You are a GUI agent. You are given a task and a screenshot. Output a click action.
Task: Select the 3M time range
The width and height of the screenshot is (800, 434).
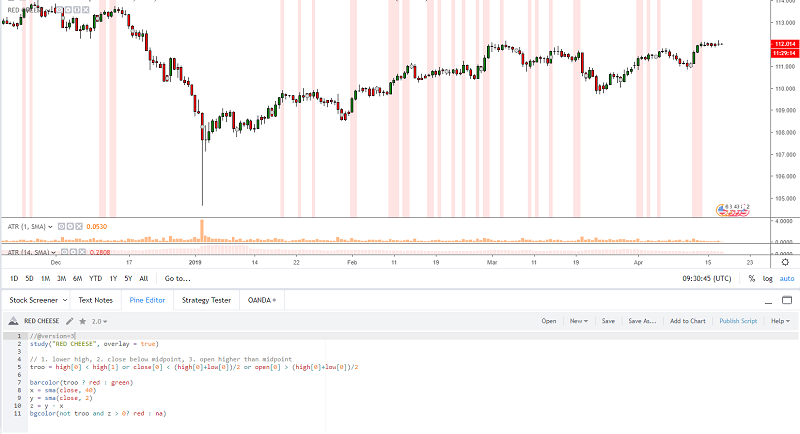pyautogui.click(x=61, y=278)
